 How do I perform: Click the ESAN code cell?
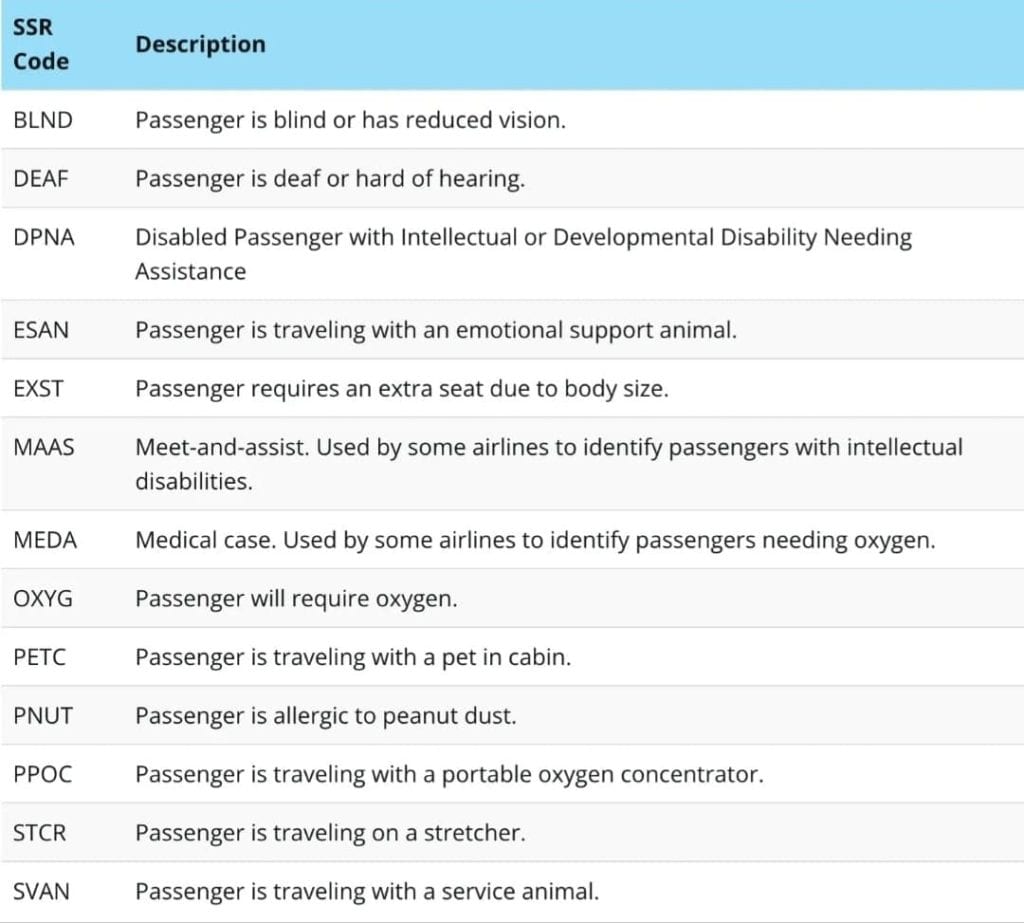pos(41,330)
